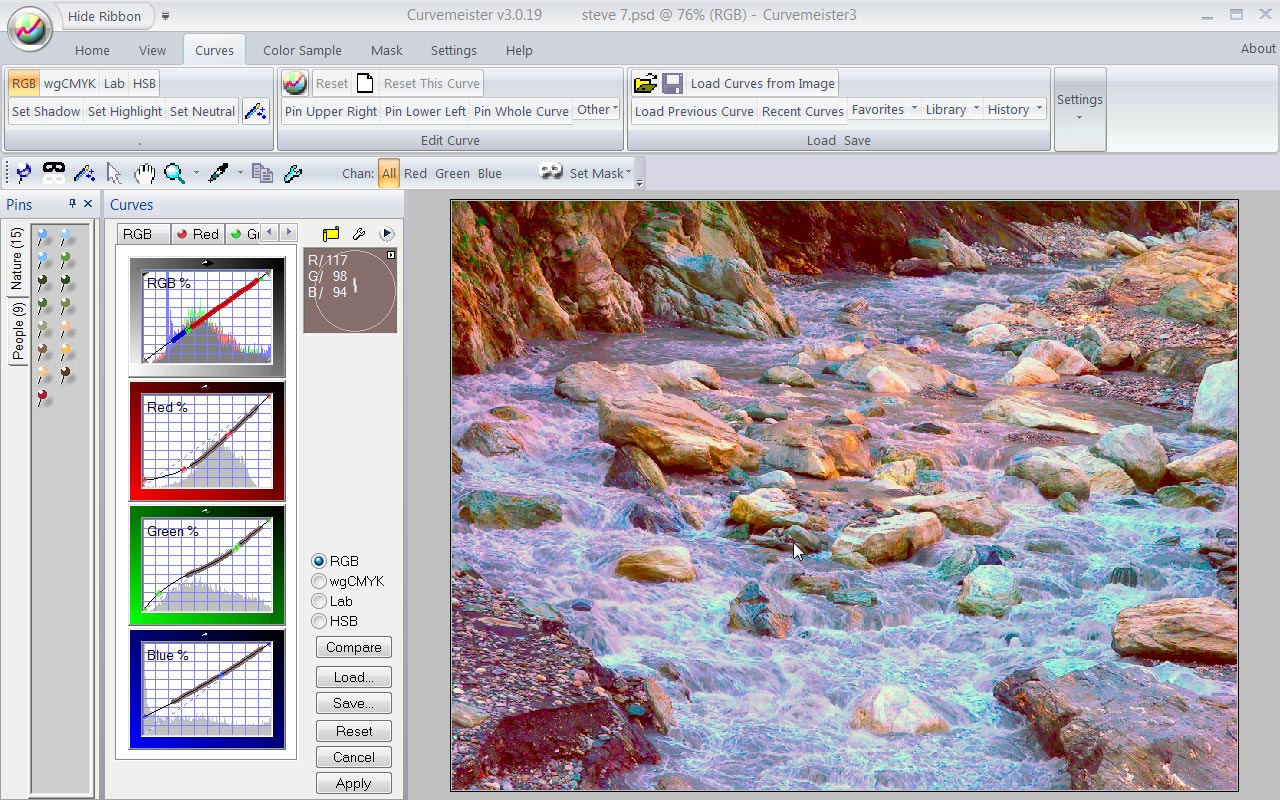The height and width of the screenshot is (800, 1280).
Task: Expand the large Settings ribbon dropdown
Action: point(1080,109)
